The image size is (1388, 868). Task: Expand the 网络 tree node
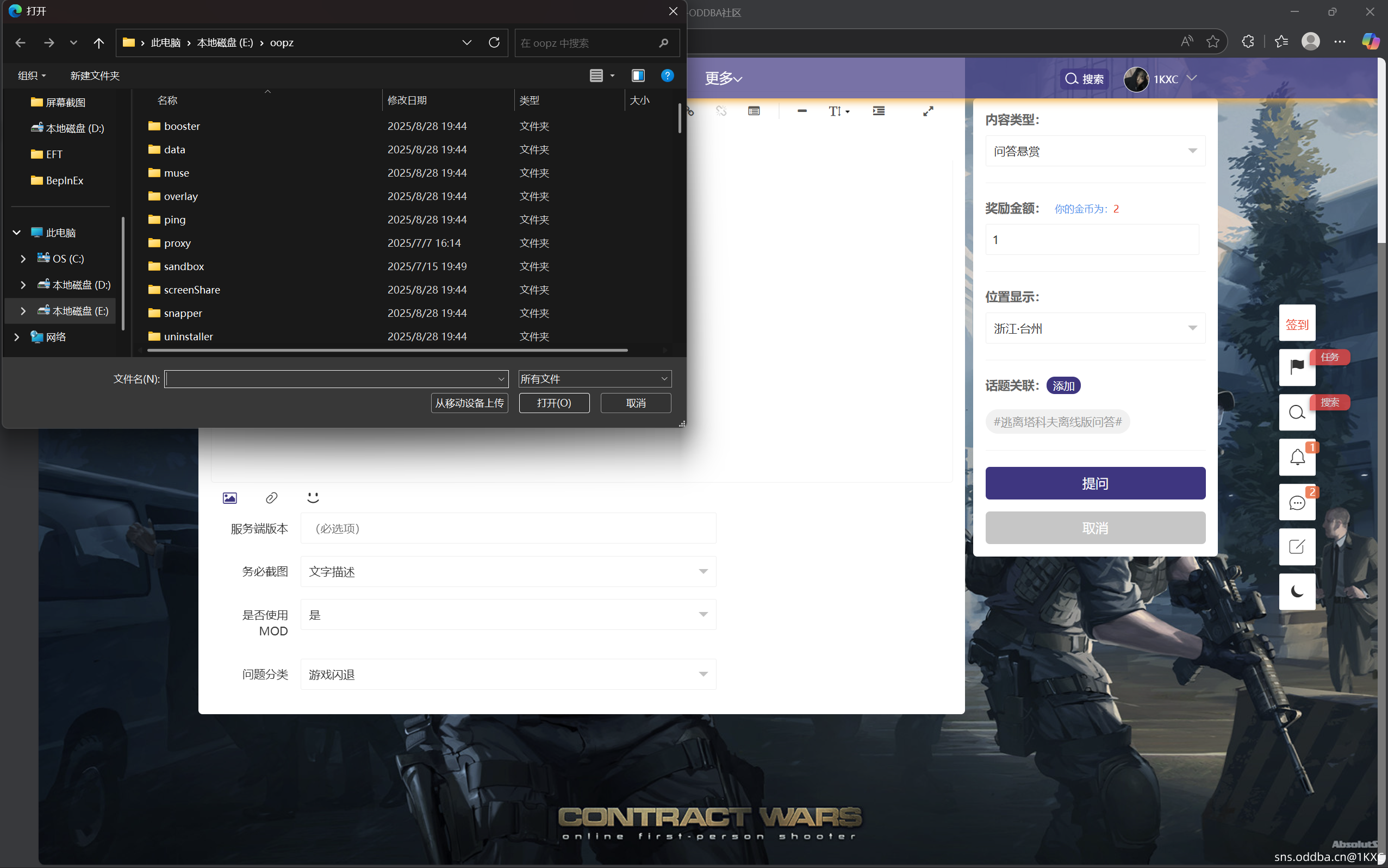pos(17,337)
